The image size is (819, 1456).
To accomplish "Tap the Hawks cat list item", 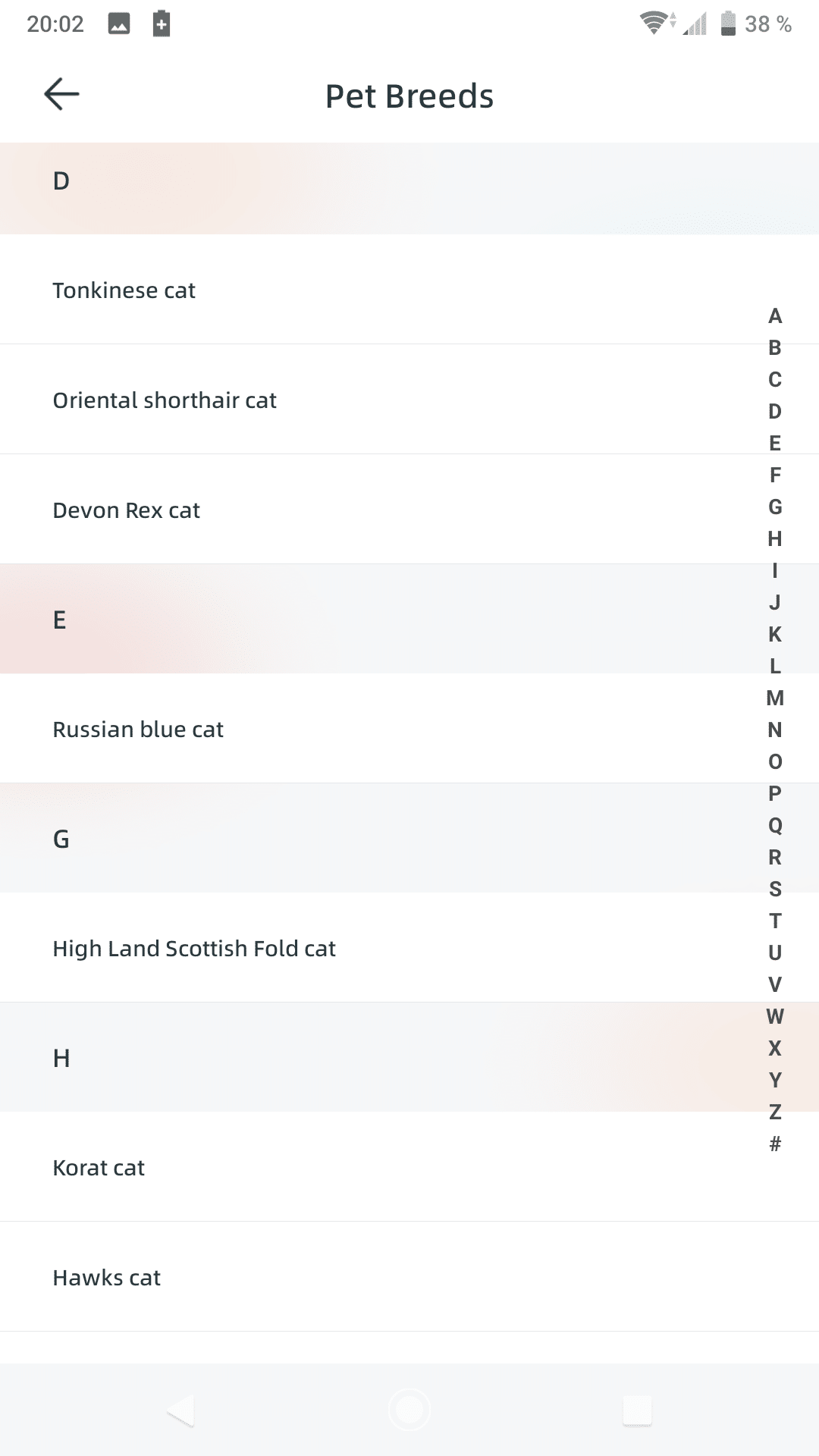I will pos(107,1278).
